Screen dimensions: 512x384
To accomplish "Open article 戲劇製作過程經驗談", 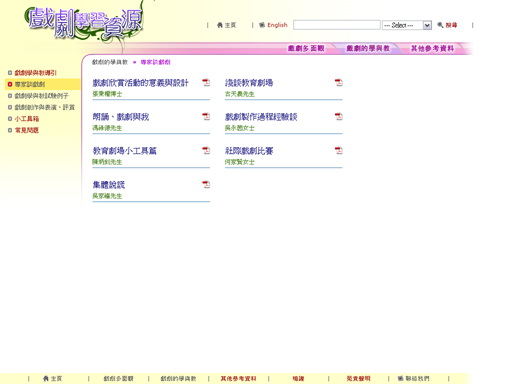I will (261, 117).
